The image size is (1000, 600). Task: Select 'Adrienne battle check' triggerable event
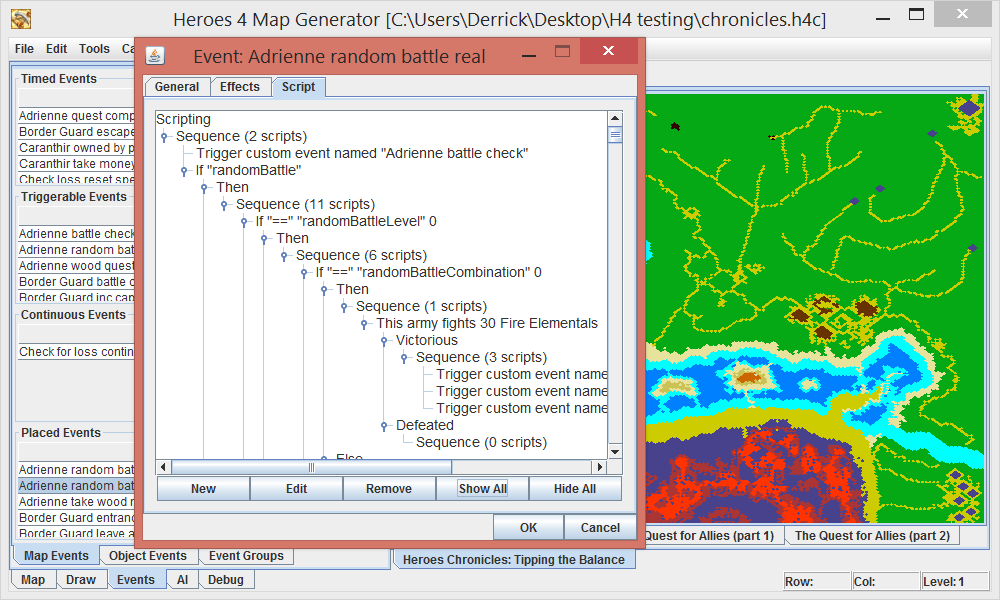(77, 234)
